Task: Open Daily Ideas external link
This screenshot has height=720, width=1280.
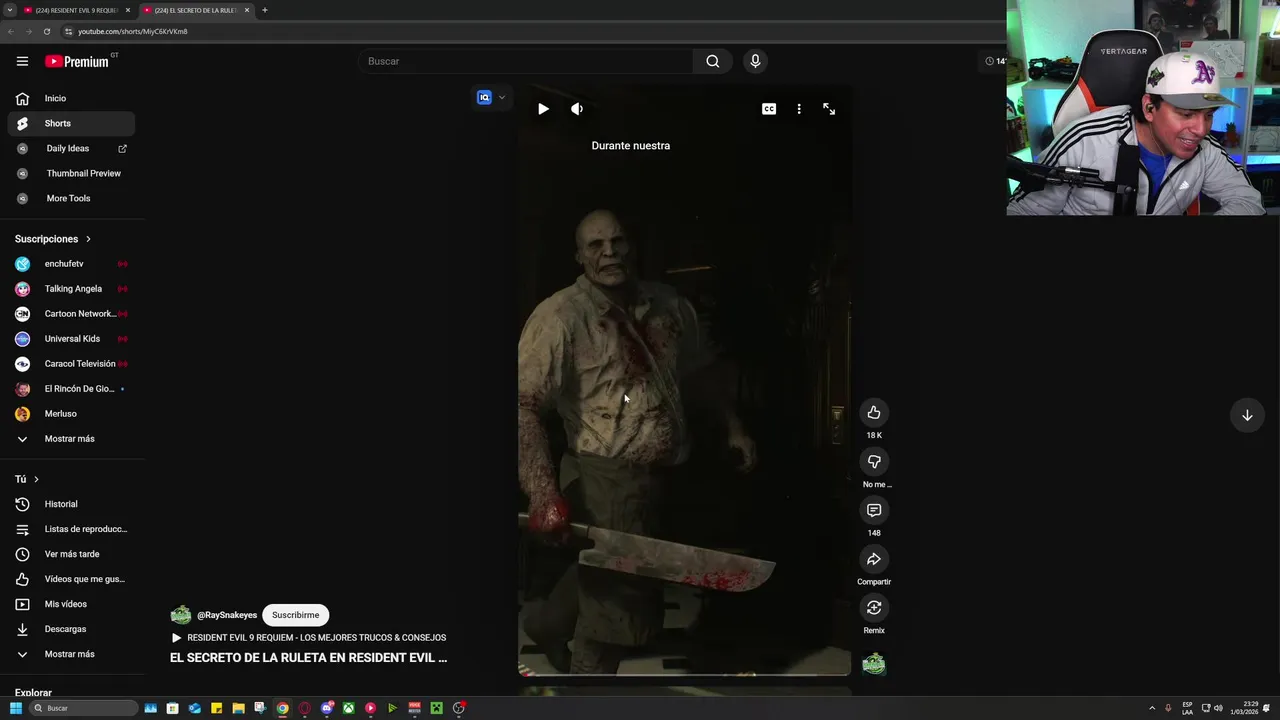Action: tap(70, 148)
